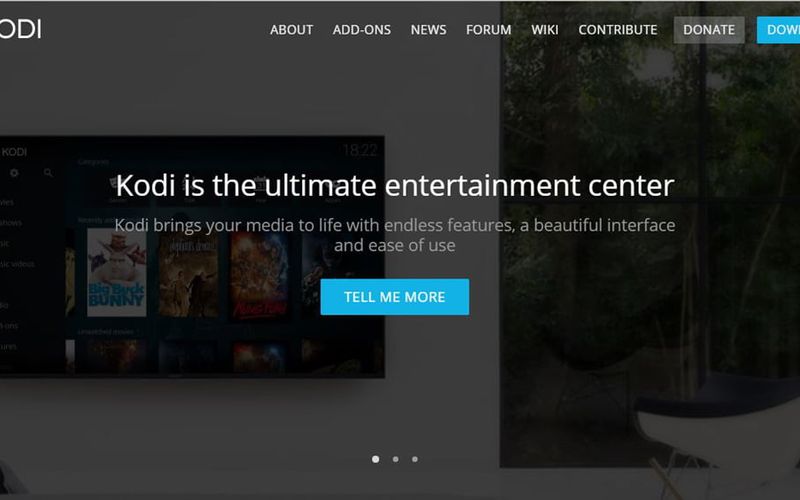
Task: Switch to the third carousel slide dot
Action: pos(415,459)
